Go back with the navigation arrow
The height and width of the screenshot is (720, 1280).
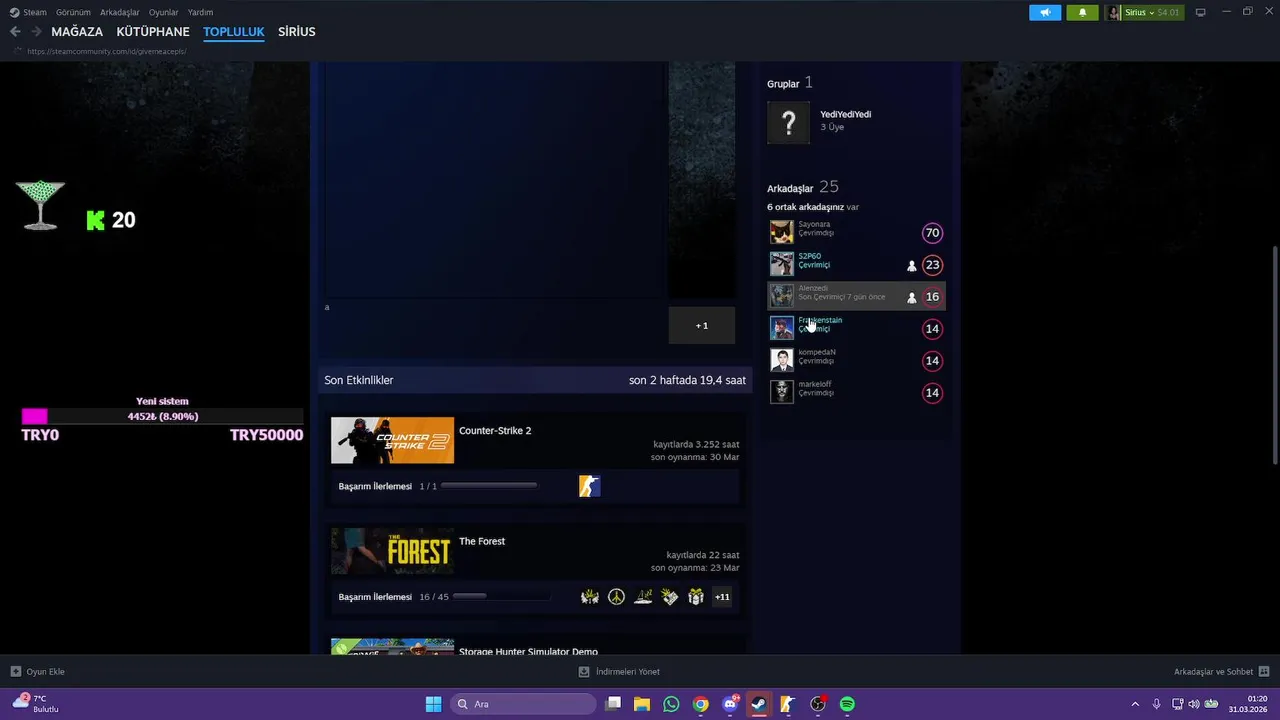[15, 32]
